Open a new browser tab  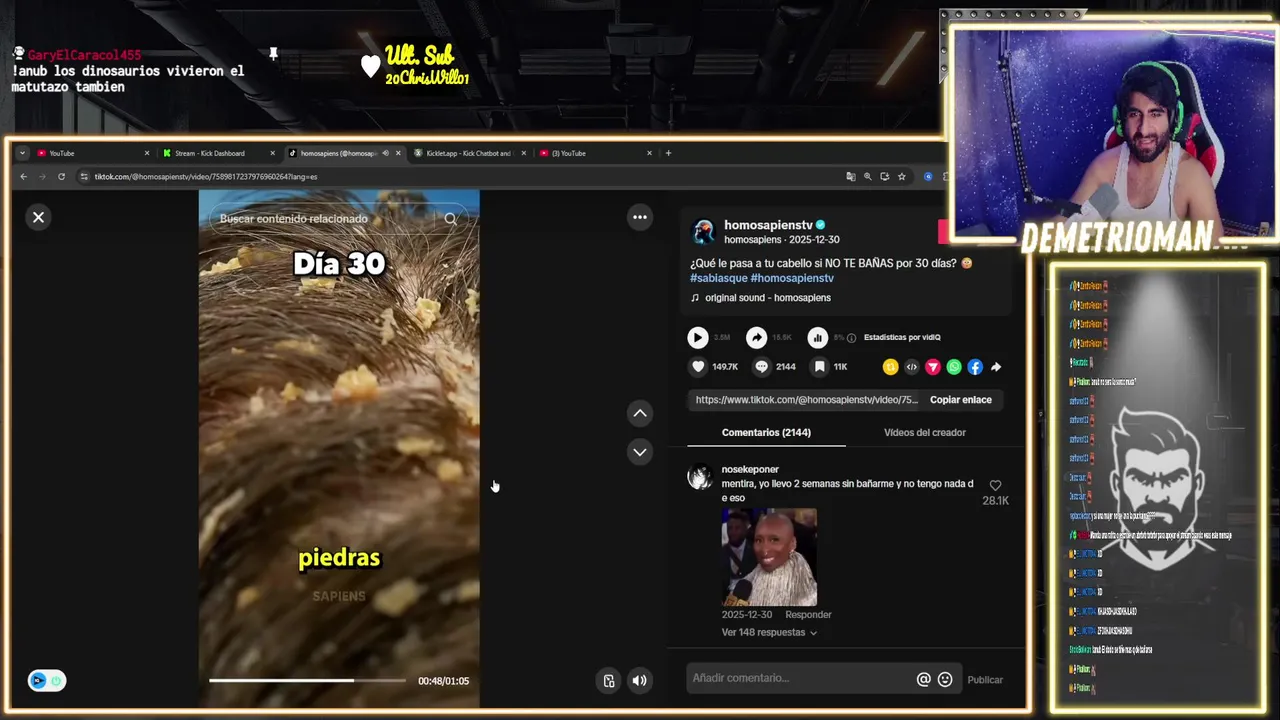(x=668, y=153)
